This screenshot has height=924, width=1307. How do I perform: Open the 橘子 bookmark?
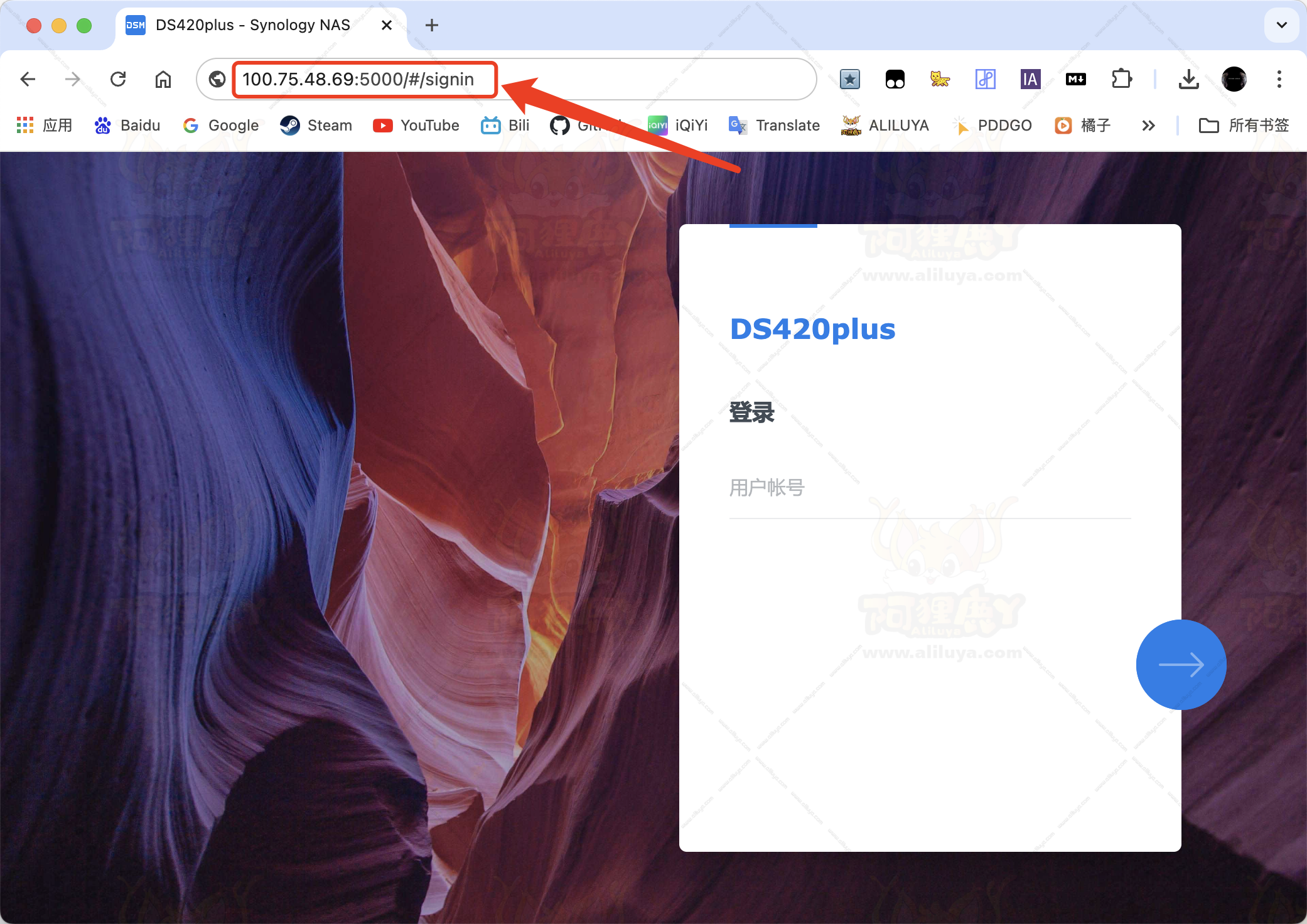(1083, 126)
